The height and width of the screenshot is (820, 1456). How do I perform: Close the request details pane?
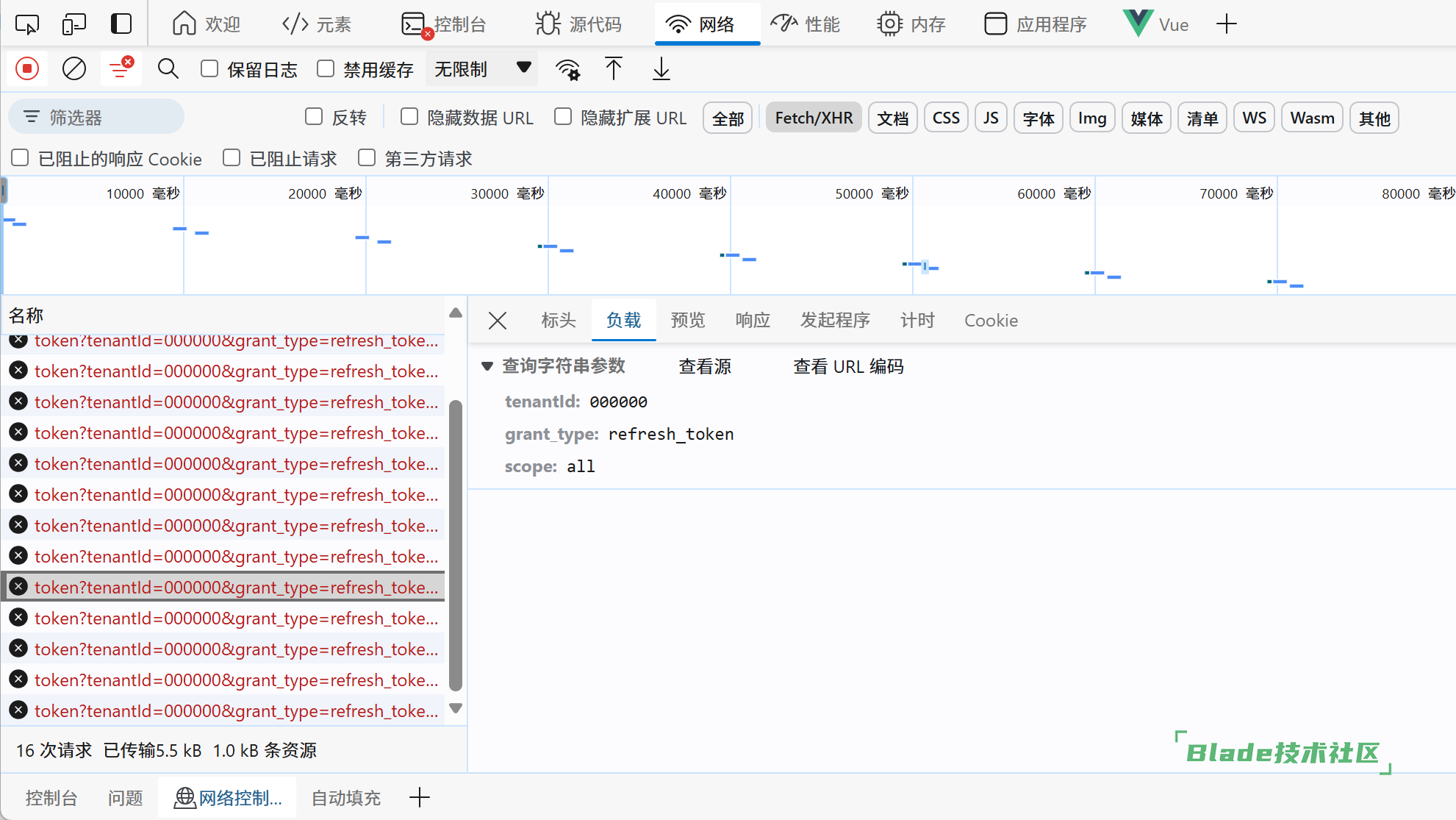point(498,321)
